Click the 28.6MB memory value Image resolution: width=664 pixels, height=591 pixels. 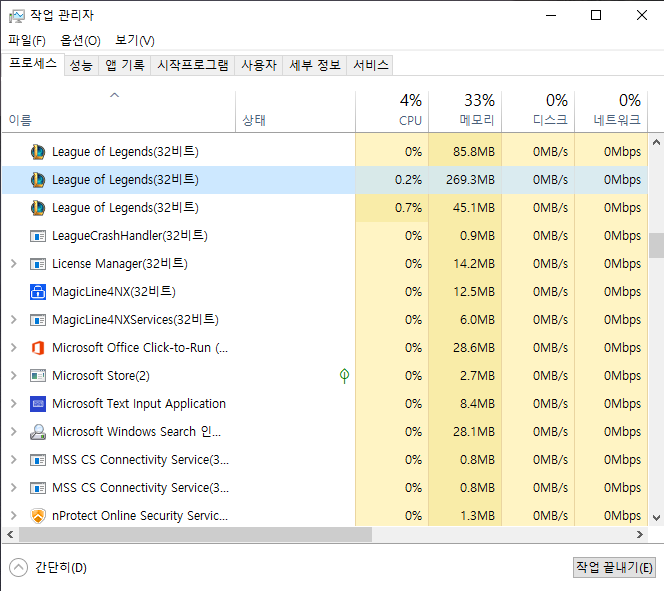pos(473,348)
